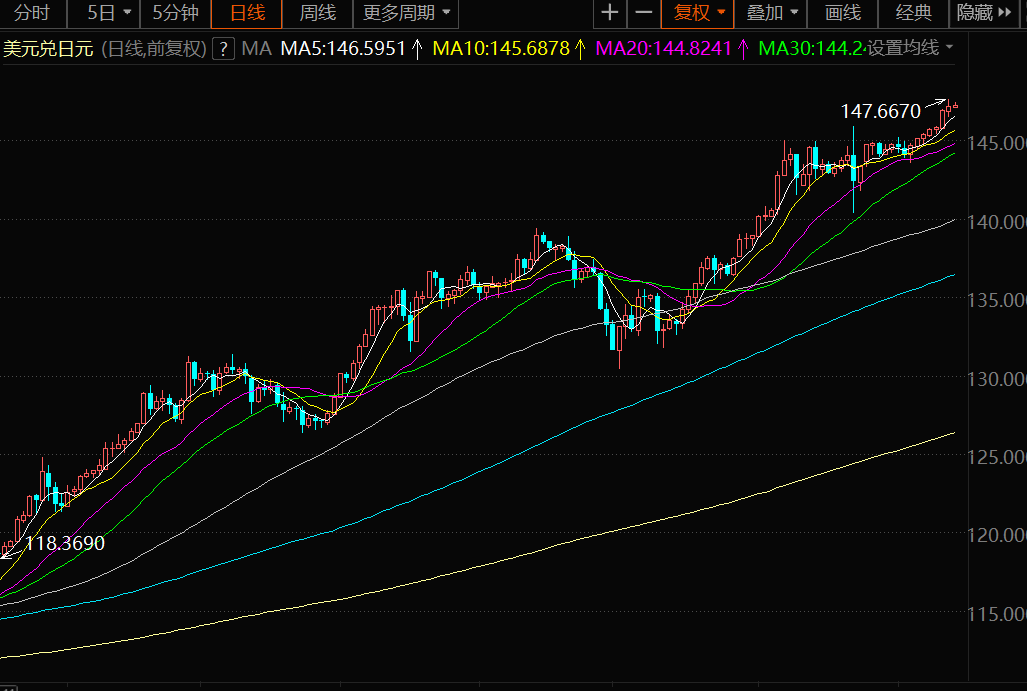Open the help question mark icon
This screenshot has height=691, width=1027.
tap(223, 48)
